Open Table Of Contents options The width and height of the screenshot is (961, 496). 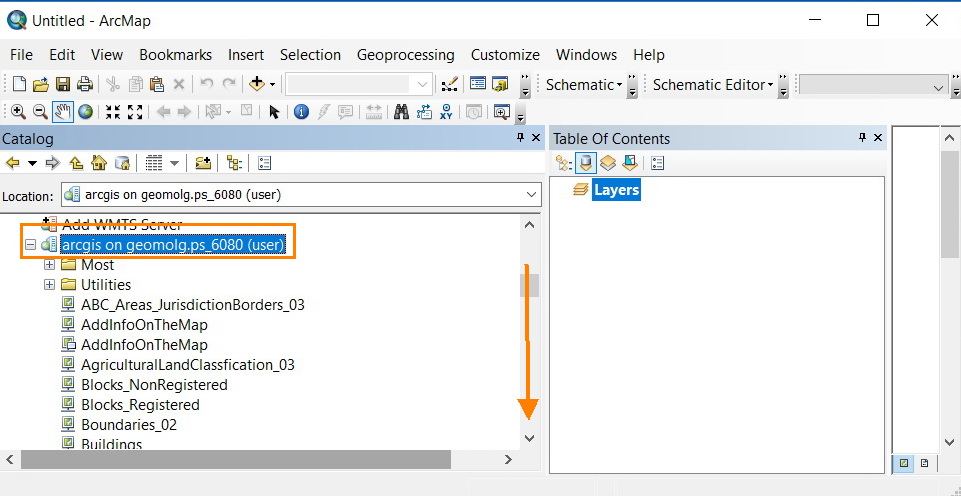(658, 163)
